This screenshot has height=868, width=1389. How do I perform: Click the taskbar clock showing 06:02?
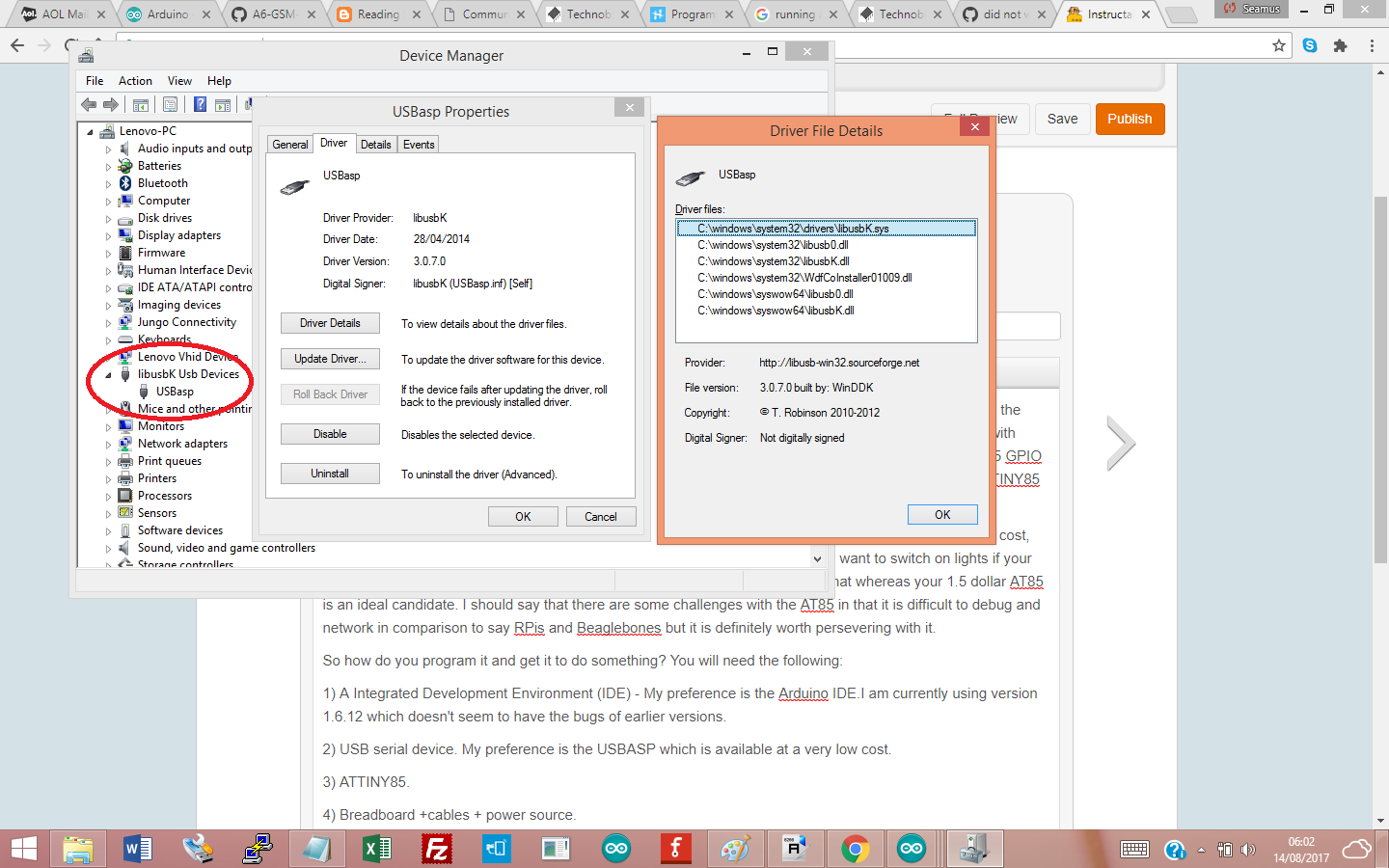[1301, 842]
